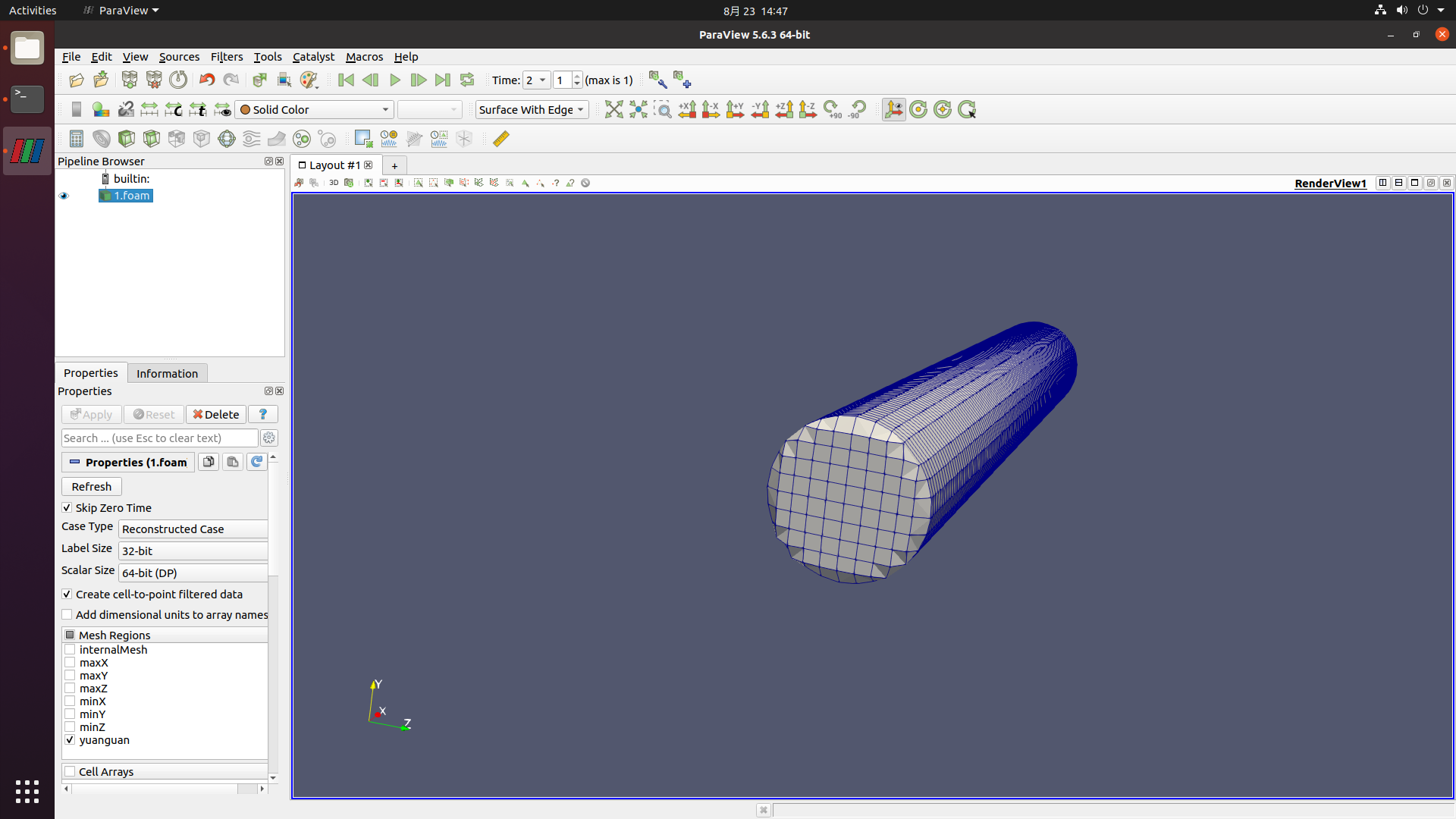This screenshot has height=819, width=1456.
Task: Enable Add dimensional units to array names
Action: coord(67,614)
